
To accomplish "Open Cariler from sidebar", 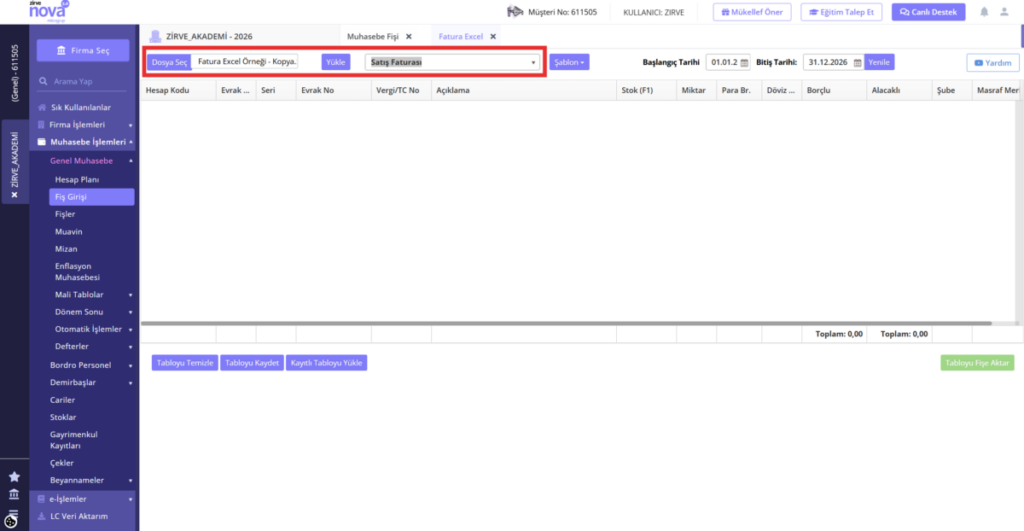I will (63, 400).
